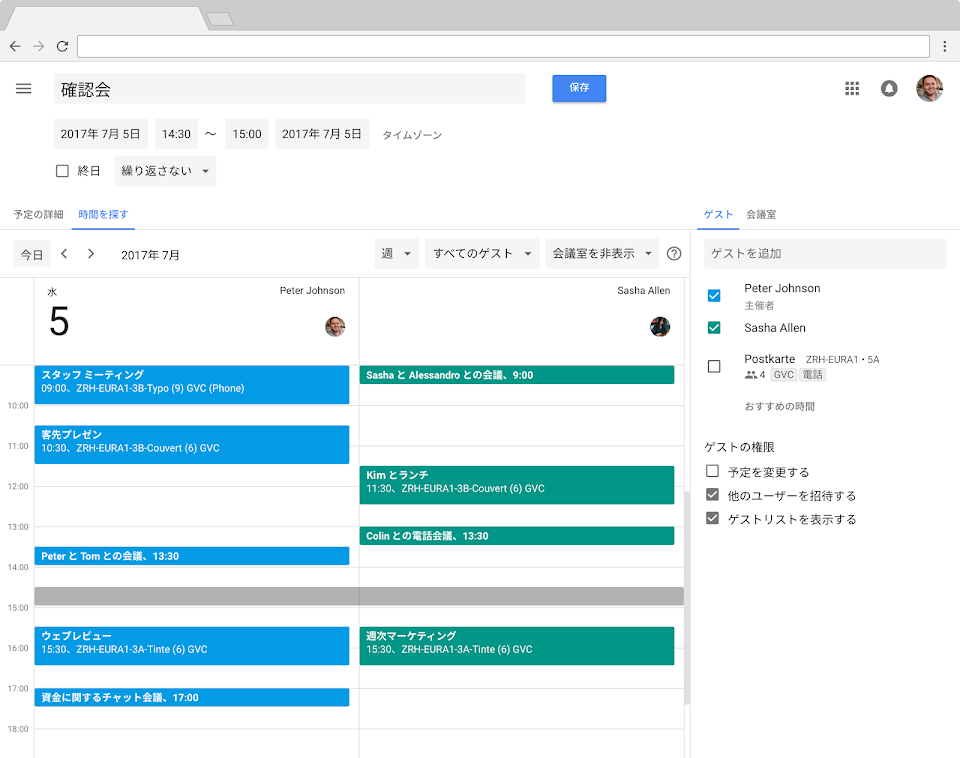
Task: Open the 資金に関するチャット会議 event
Action: coord(192,697)
